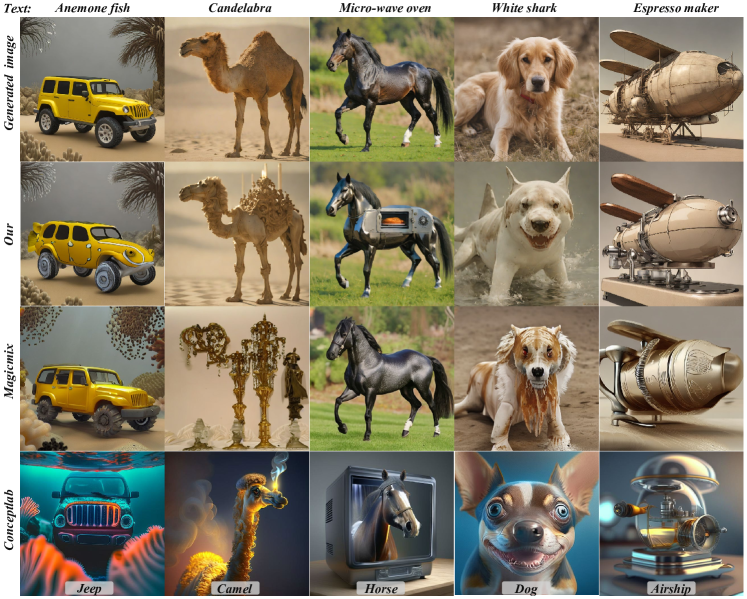747x599 pixels.
Task: Click the 'Magicmix' row label
Action: pyautogui.click(x=9, y=377)
